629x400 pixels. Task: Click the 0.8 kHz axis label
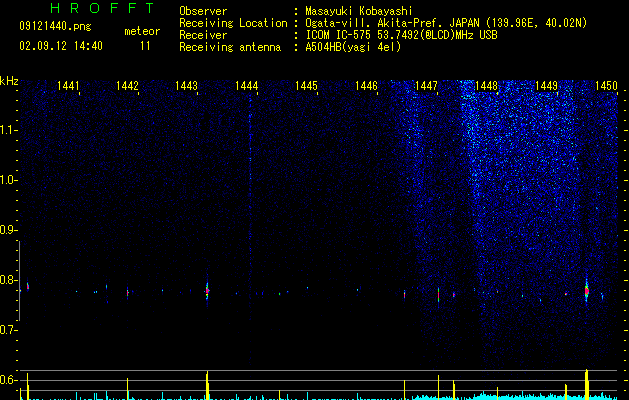point(8,280)
